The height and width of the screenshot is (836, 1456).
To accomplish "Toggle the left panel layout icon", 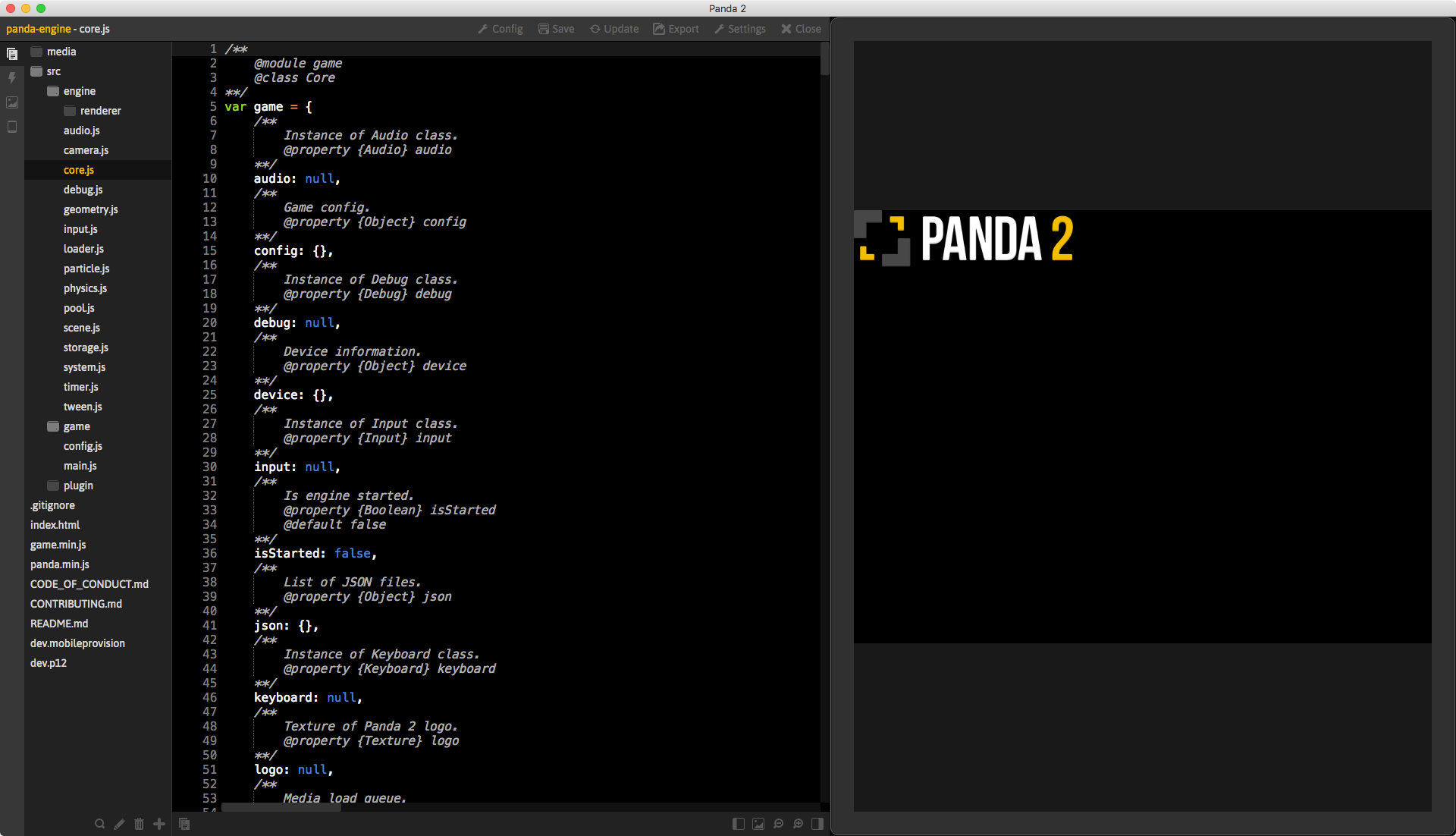I will (x=739, y=824).
